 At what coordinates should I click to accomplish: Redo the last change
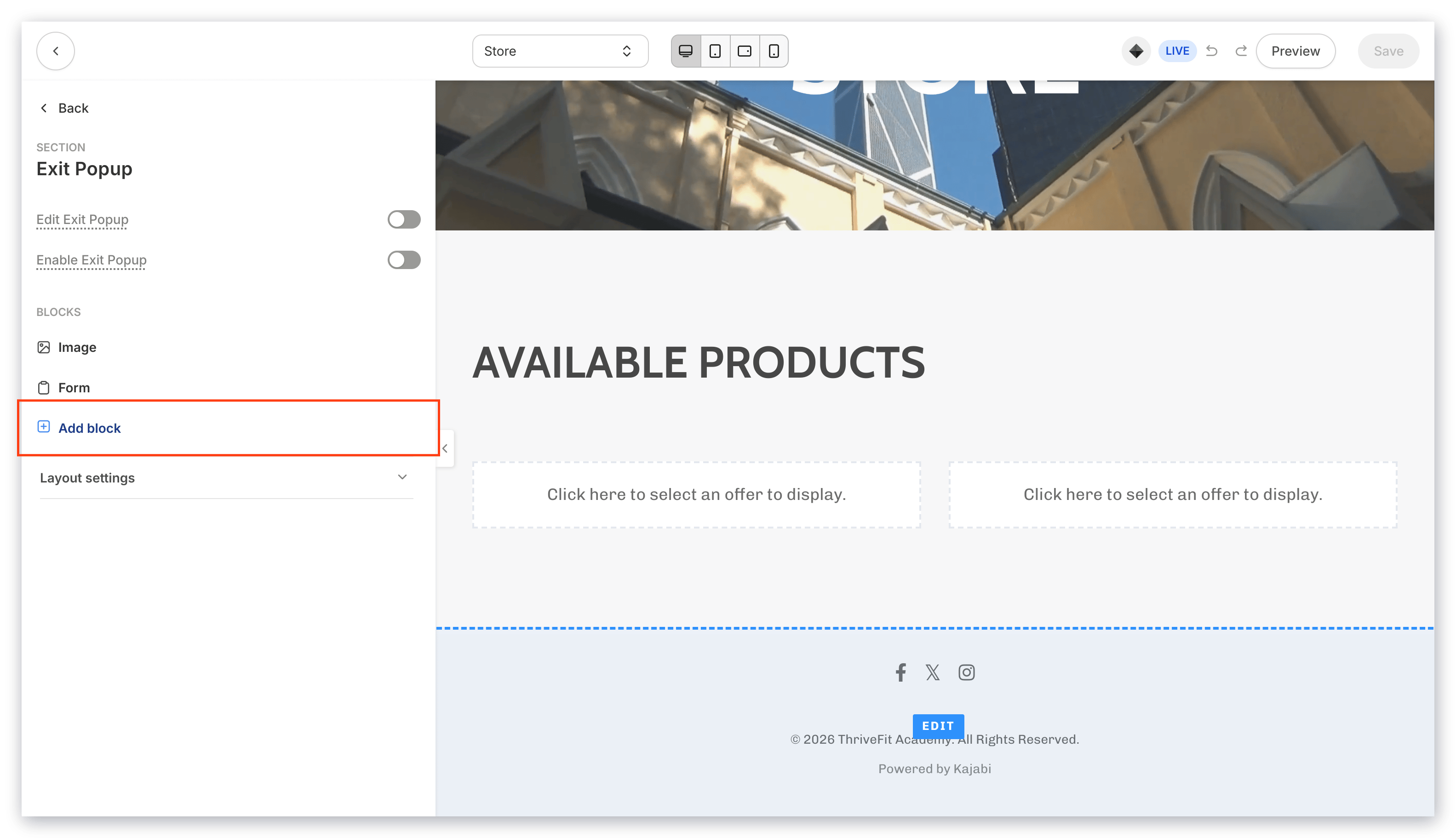(1240, 51)
